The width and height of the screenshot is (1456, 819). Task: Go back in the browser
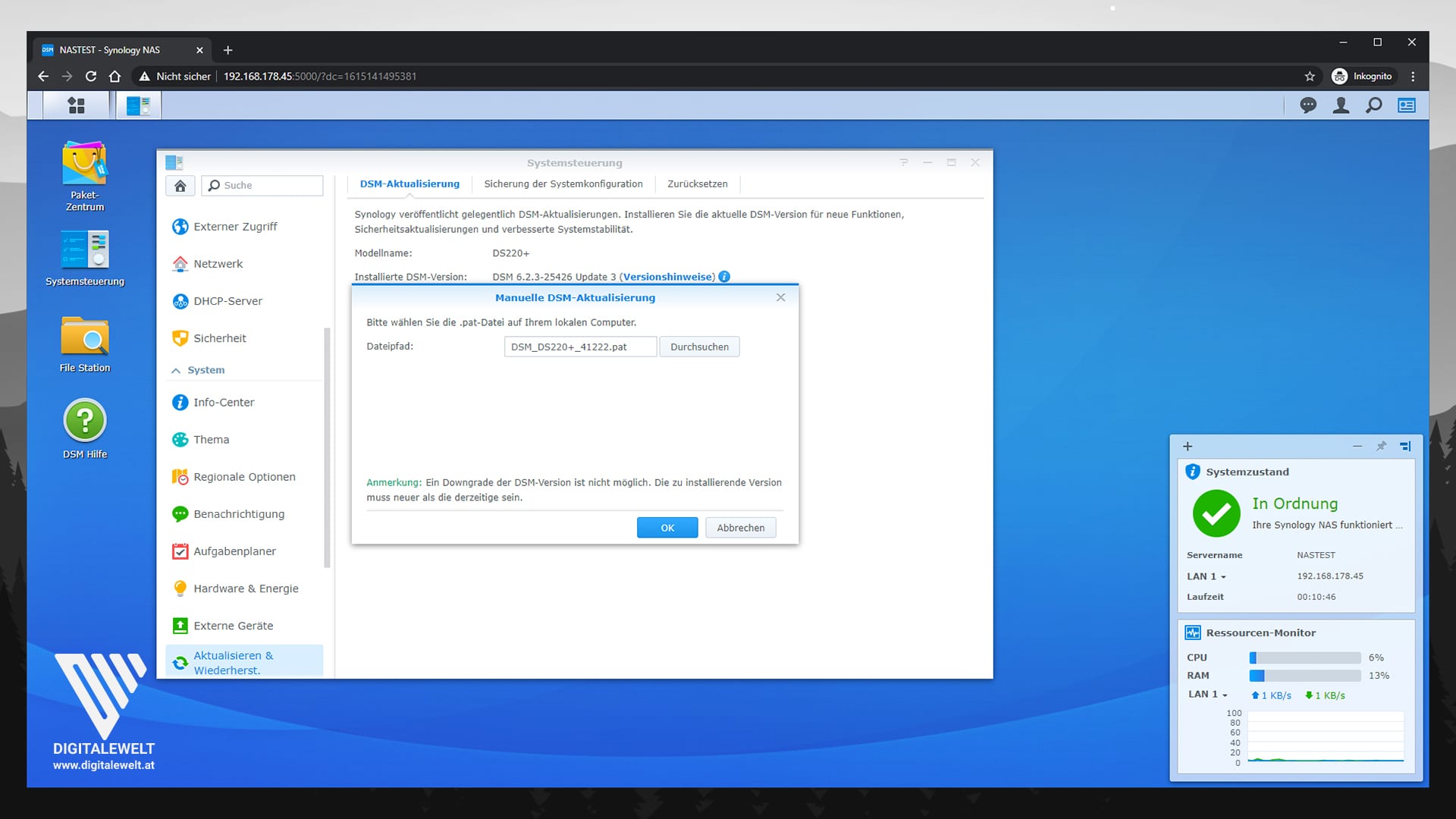pyautogui.click(x=43, y=77)
